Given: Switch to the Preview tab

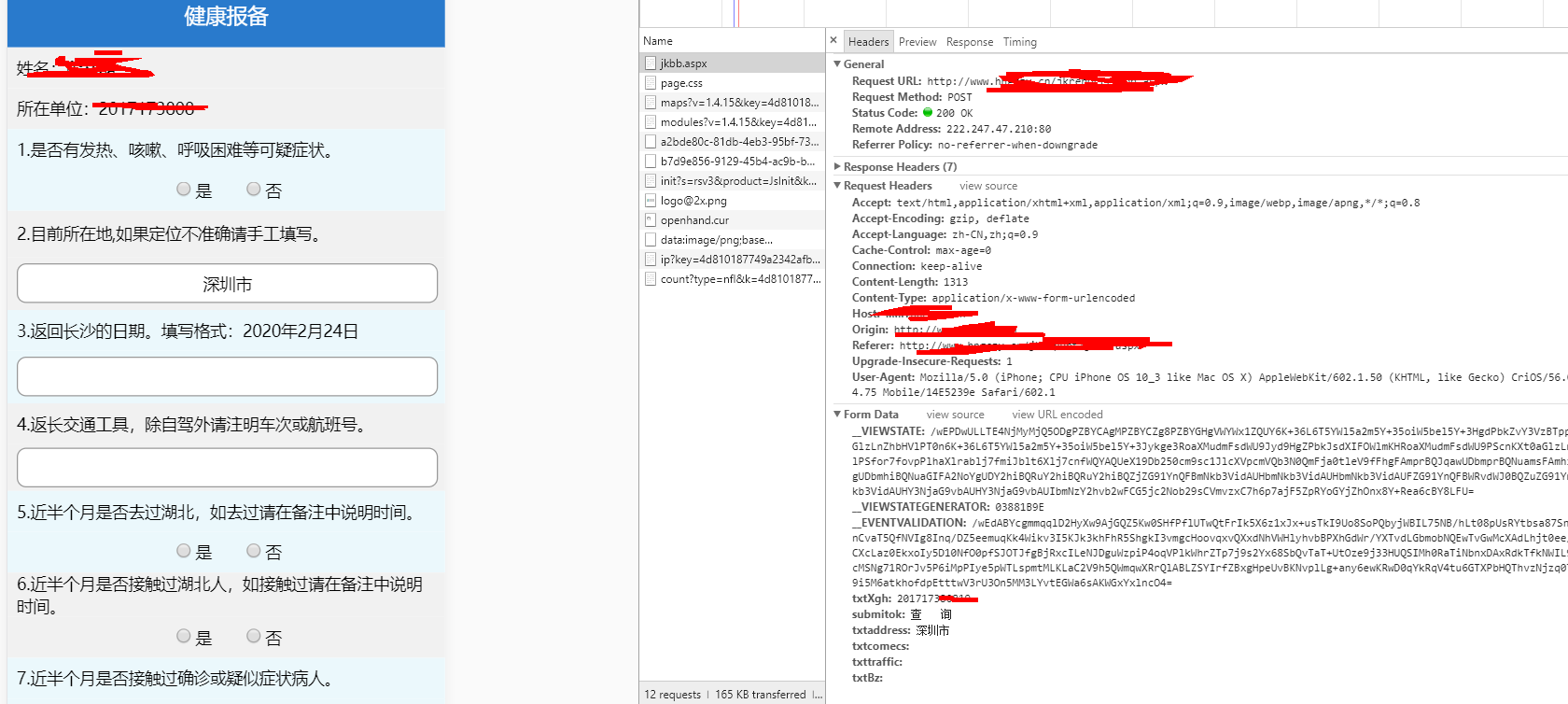Looking at the screenshot, I should coord(917,42).
